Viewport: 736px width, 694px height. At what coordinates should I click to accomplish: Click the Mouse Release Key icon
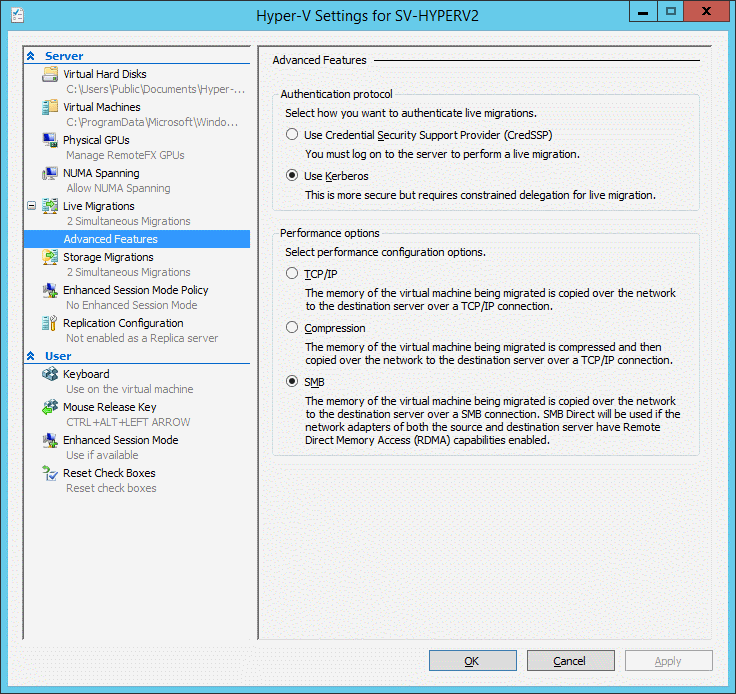[x=50, y=407]
